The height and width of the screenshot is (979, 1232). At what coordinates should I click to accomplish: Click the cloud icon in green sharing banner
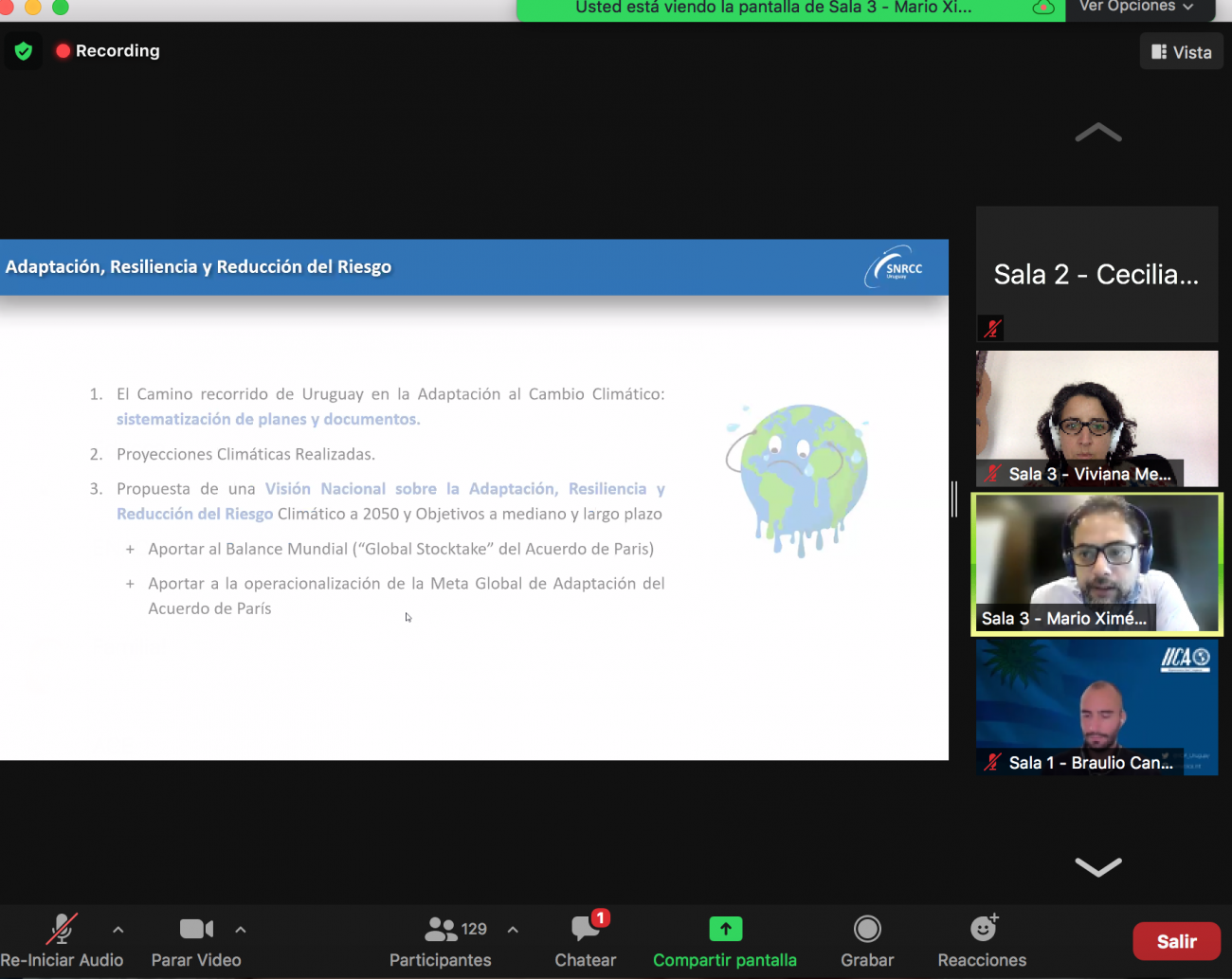click(x=1043, y=8)
